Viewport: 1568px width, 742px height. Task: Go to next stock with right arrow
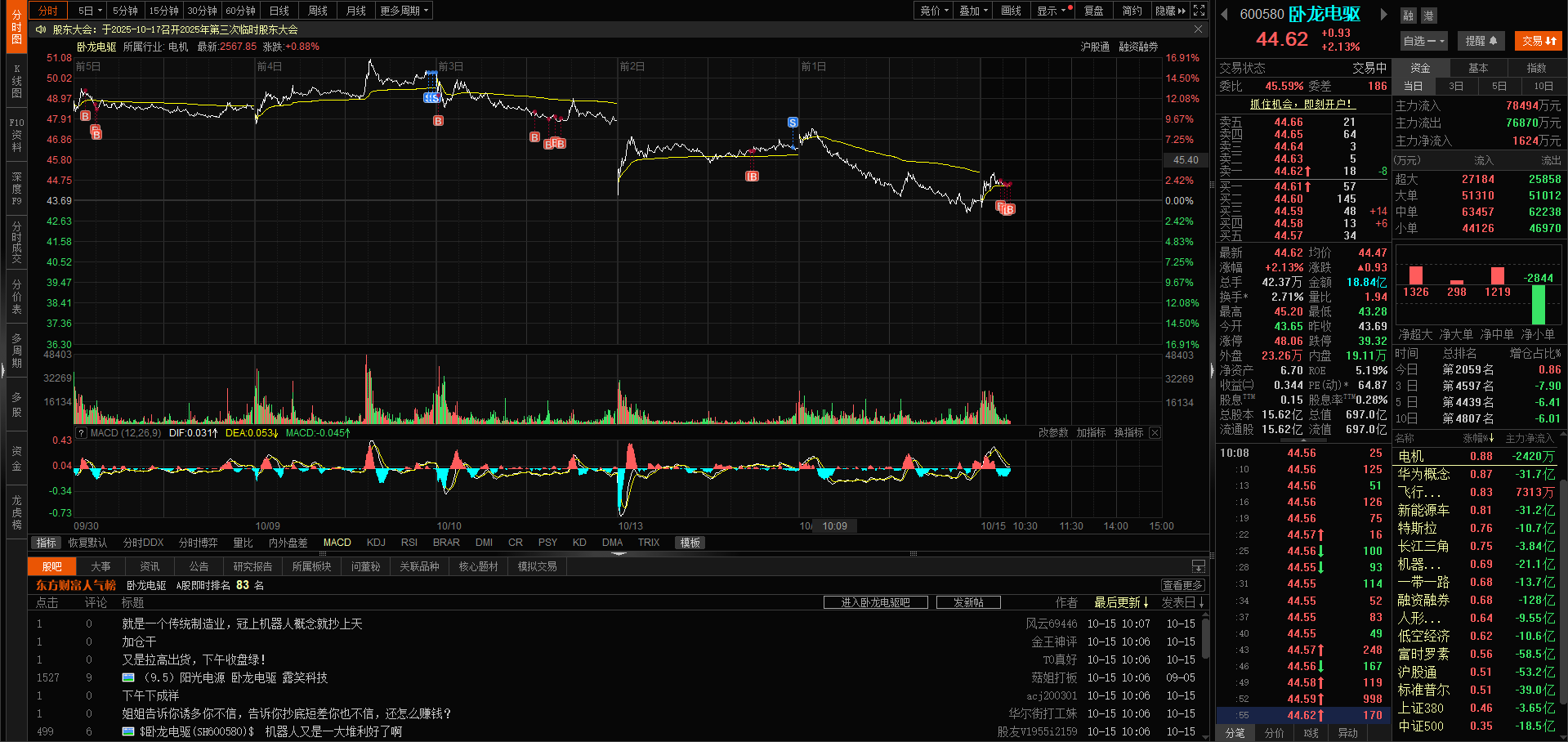pyautogui.click(x=1383, y=14)
